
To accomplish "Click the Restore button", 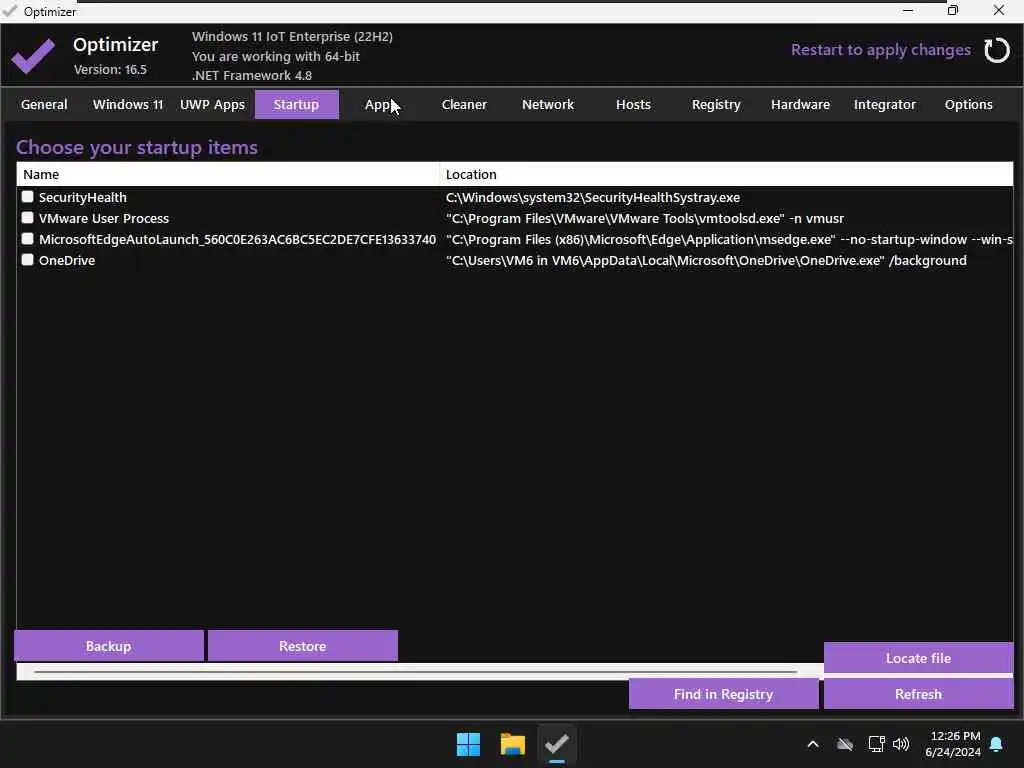I will 302,646.
